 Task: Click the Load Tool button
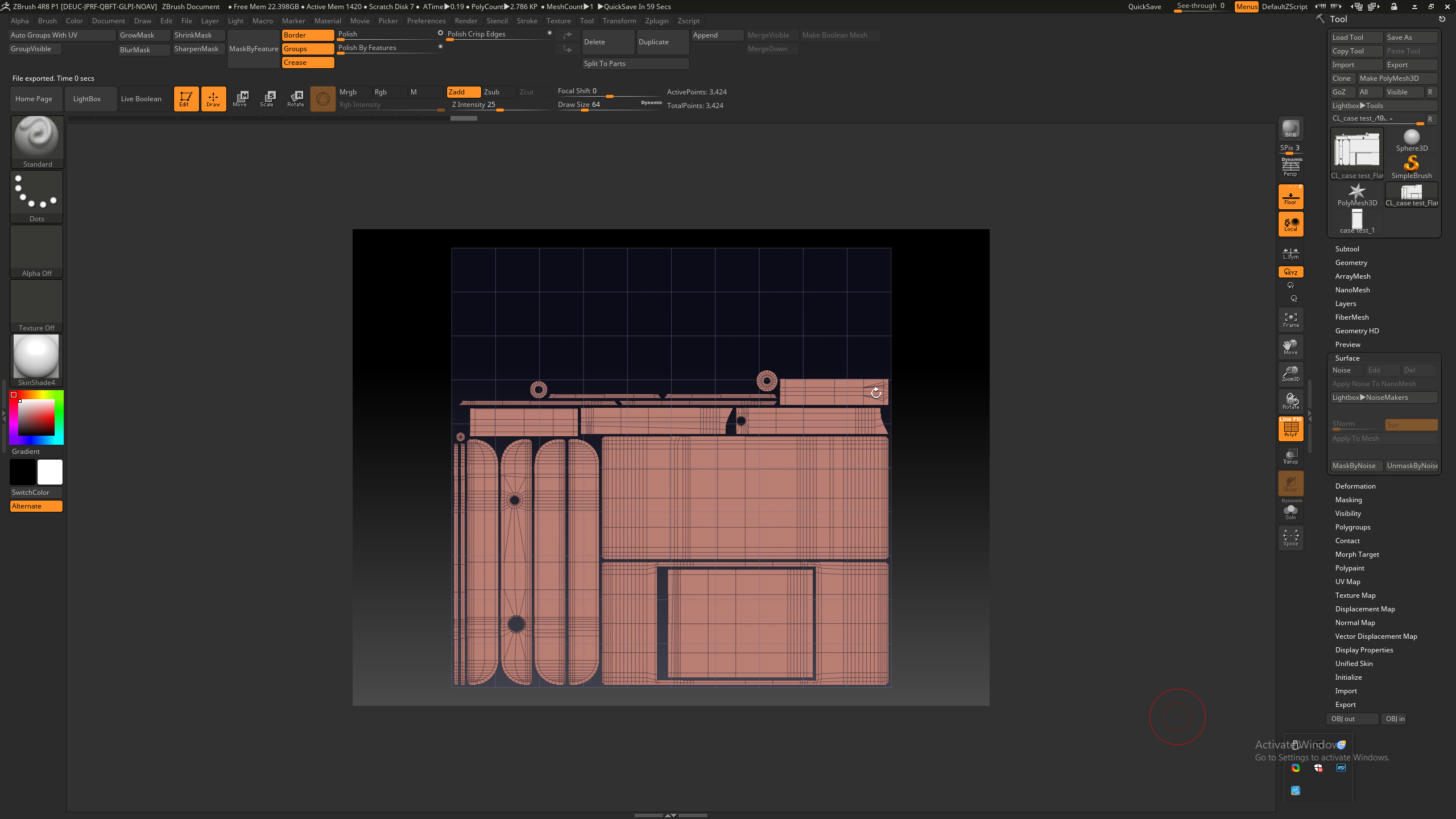pos(1356,38)
